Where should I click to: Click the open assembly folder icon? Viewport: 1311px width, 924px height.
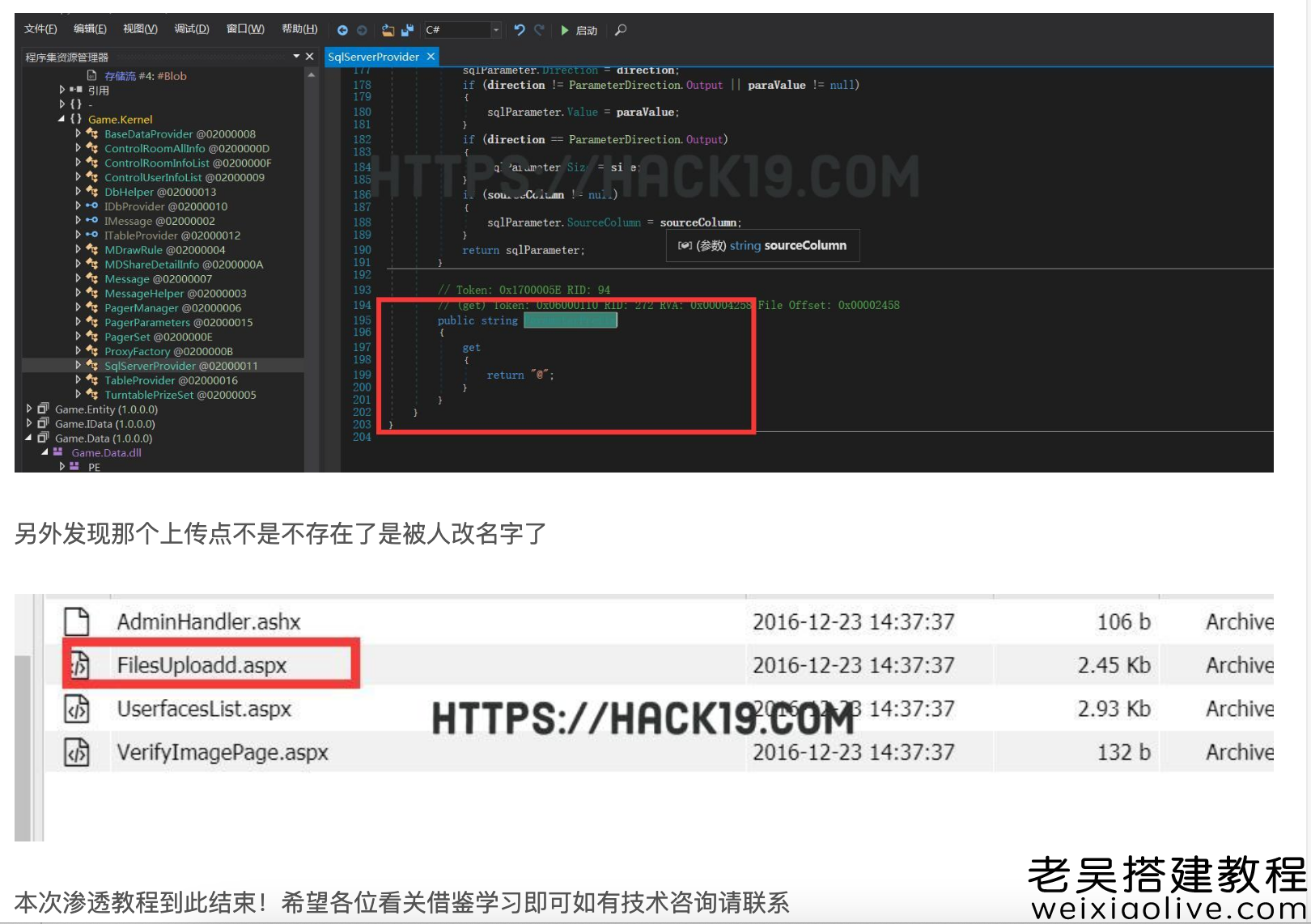pyautogui.click(x=388, y=30)
